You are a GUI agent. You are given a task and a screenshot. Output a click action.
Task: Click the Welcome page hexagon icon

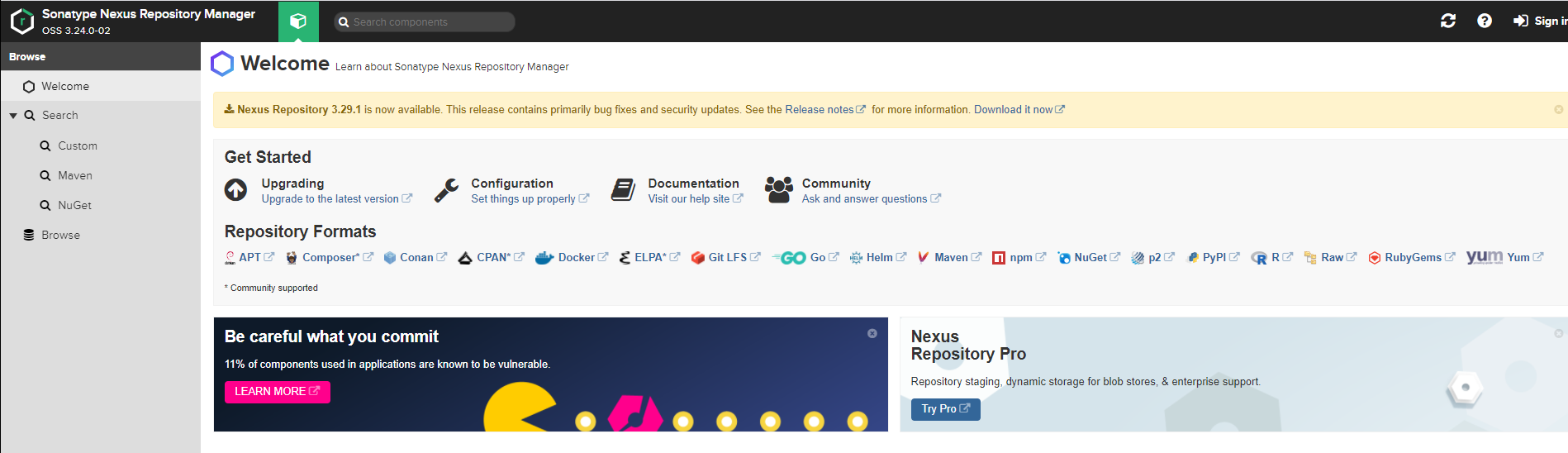pyautogui.click(x=222, y=64)
